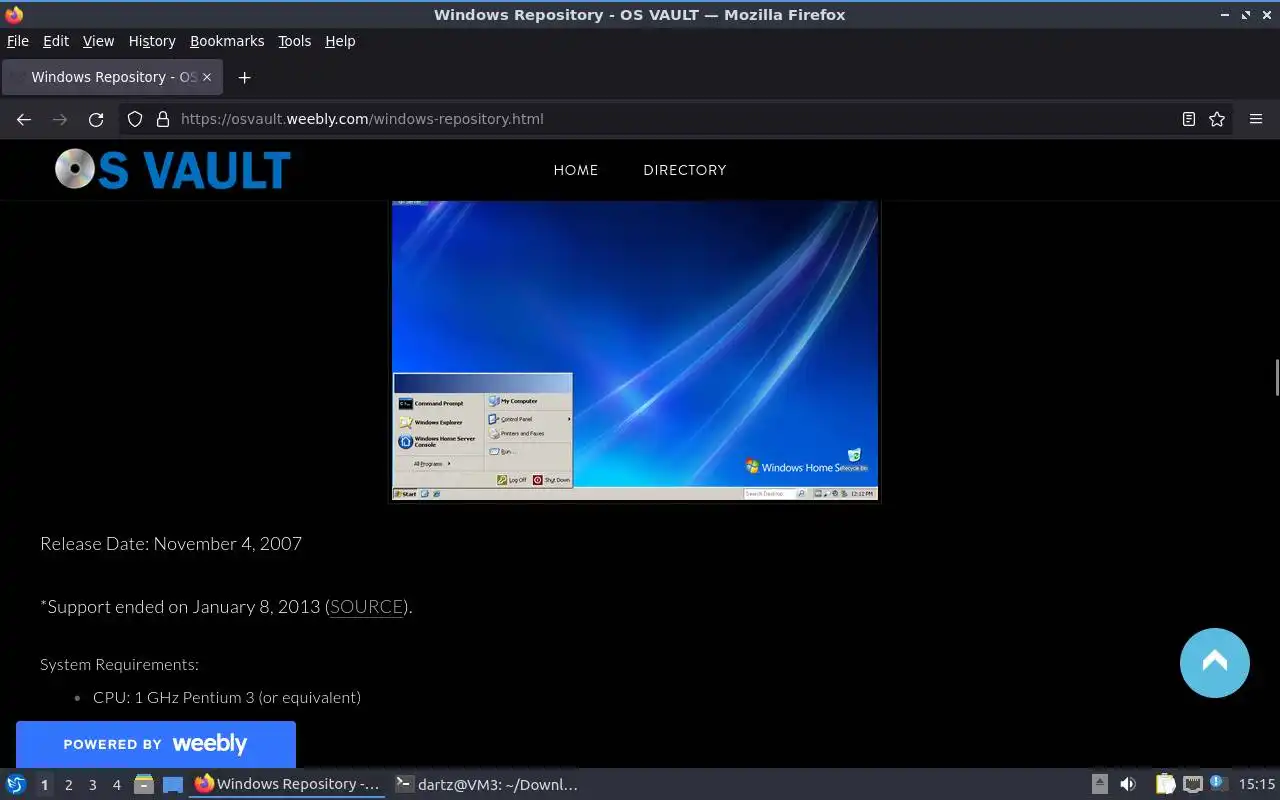Open the system start menu icon
This screenshot has height=800, width=1280.
coord(16,784)
